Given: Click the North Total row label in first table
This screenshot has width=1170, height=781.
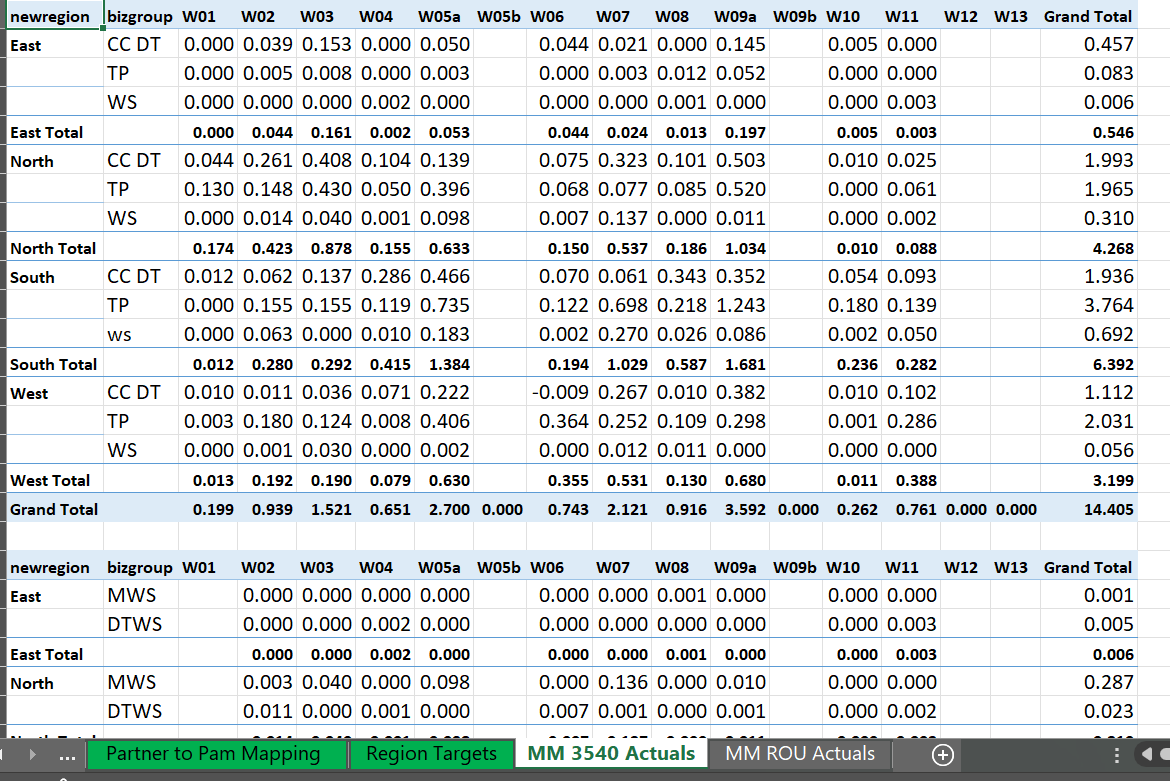Looking at the screenshot, I should pos(53,249).
